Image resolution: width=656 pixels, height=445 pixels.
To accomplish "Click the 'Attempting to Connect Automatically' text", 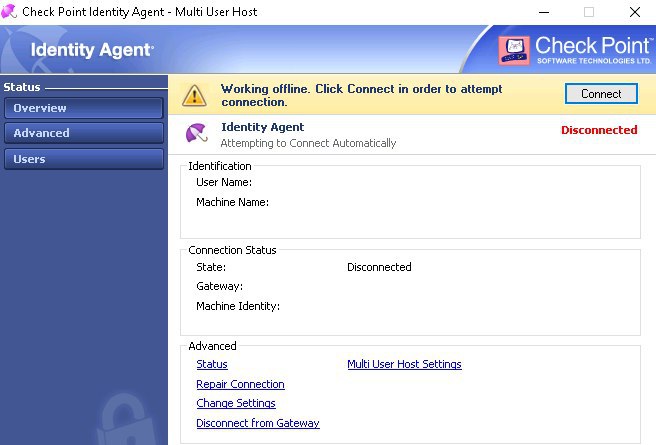I will [x=308, y=143].
